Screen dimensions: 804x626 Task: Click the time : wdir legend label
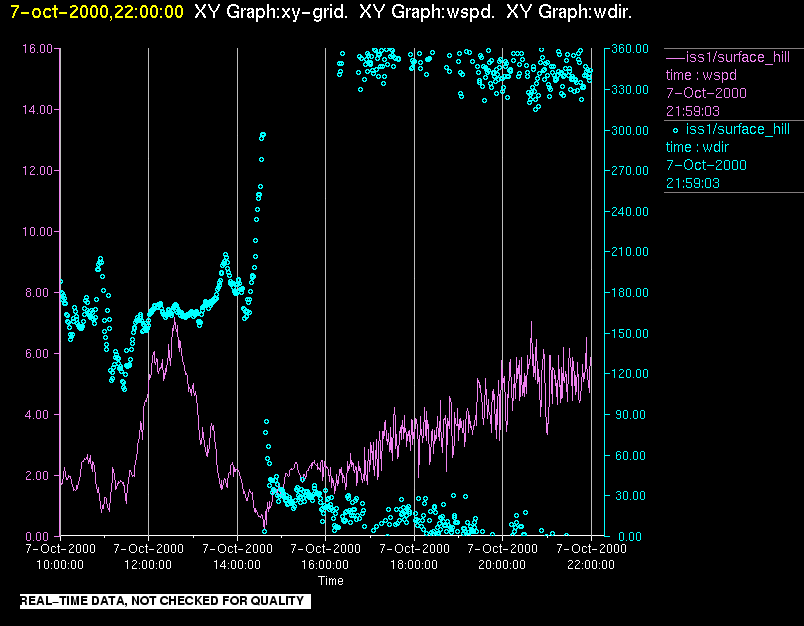[697, 148]
